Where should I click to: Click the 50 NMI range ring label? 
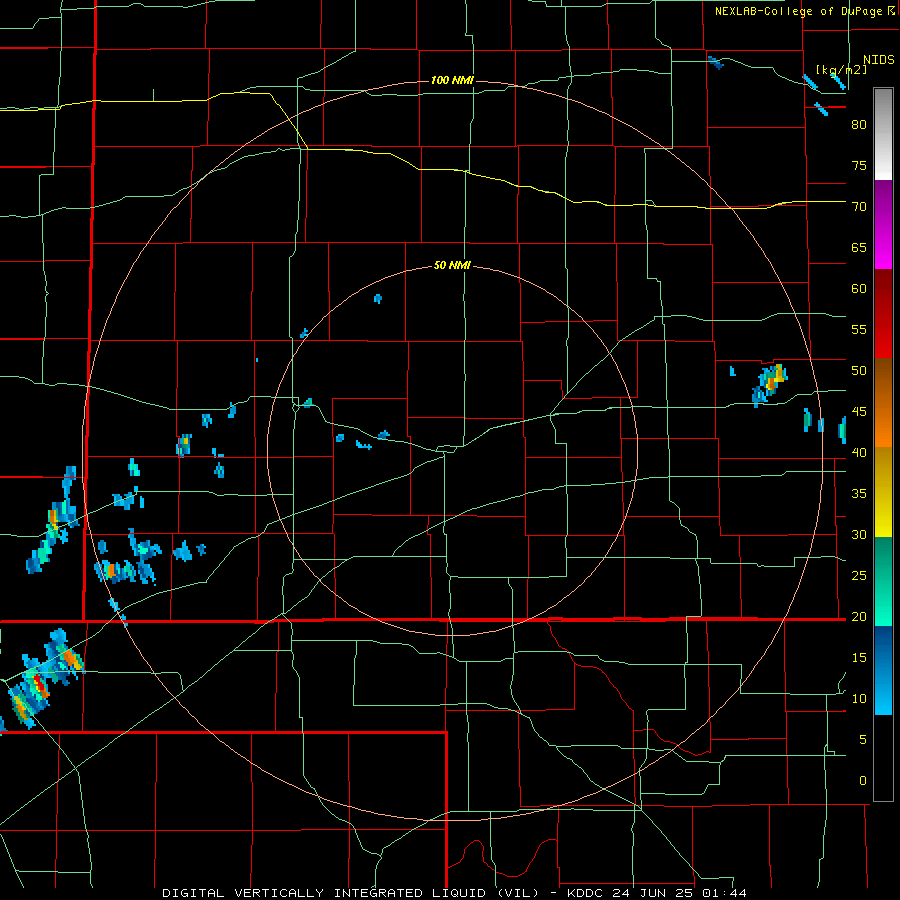click(x=452, y=265)
